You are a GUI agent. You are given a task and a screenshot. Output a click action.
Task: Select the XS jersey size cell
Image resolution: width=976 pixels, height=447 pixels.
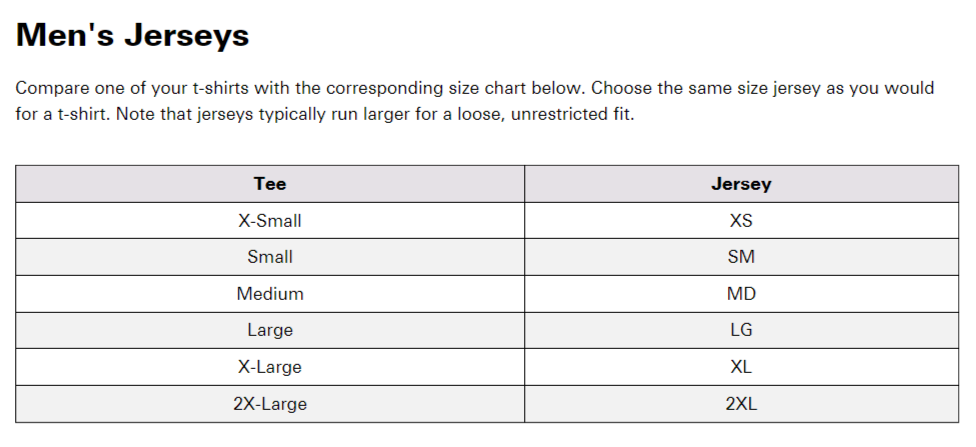tap(741, 221)
